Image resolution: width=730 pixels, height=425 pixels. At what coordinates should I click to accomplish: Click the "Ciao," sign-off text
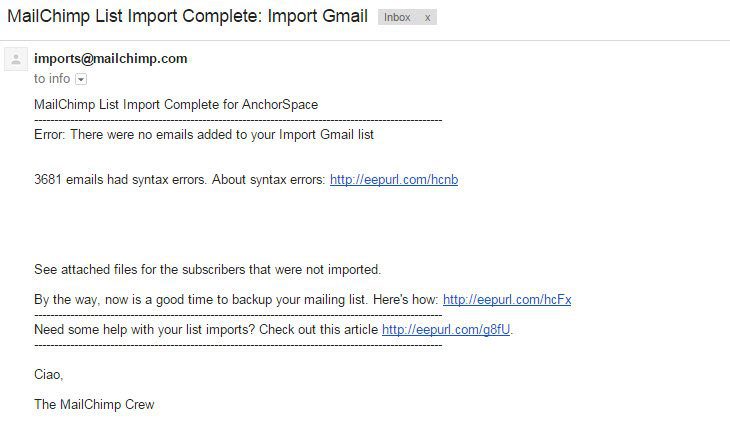click(48, 374)
